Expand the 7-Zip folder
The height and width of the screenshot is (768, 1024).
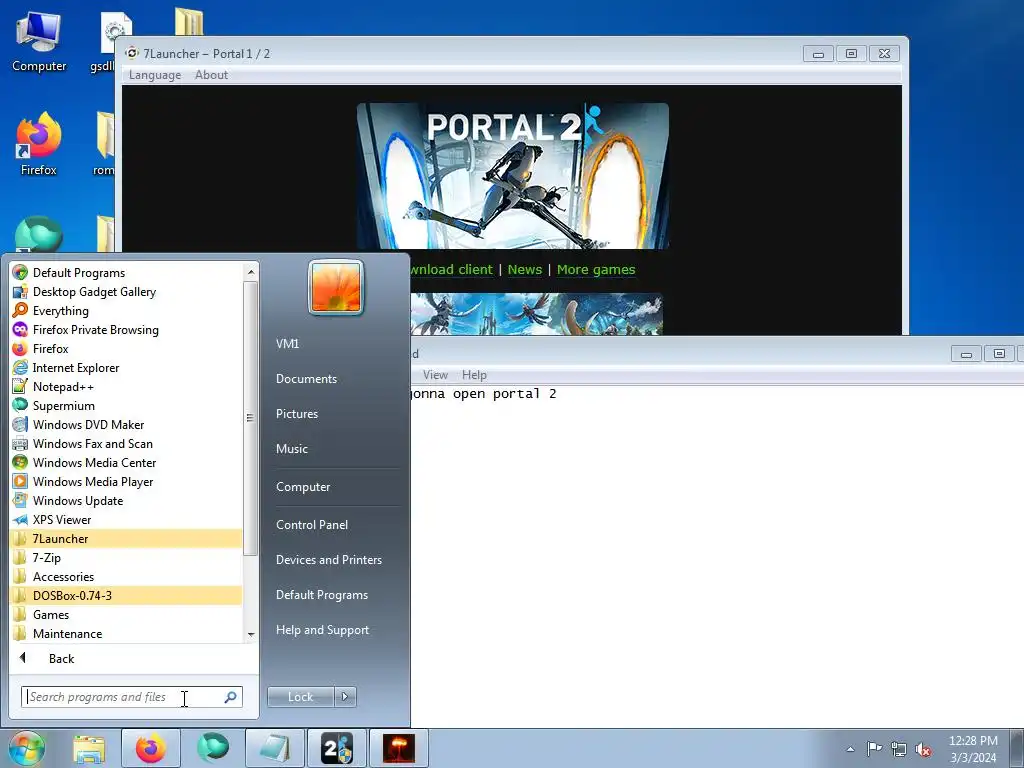(127, 558)
